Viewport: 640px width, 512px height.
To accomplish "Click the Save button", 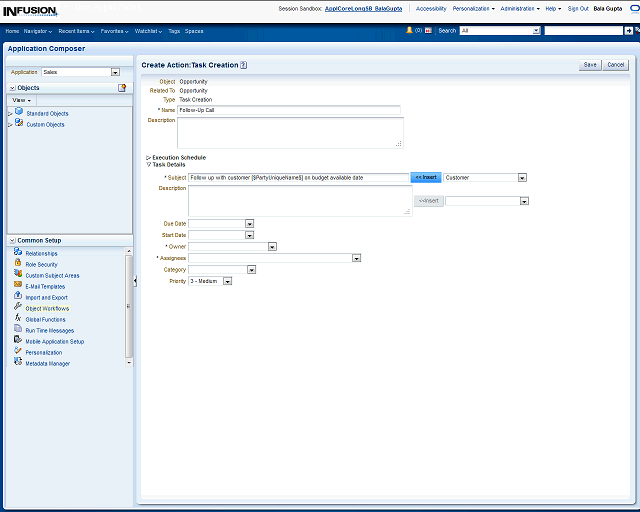I will (x=590, y=65).
